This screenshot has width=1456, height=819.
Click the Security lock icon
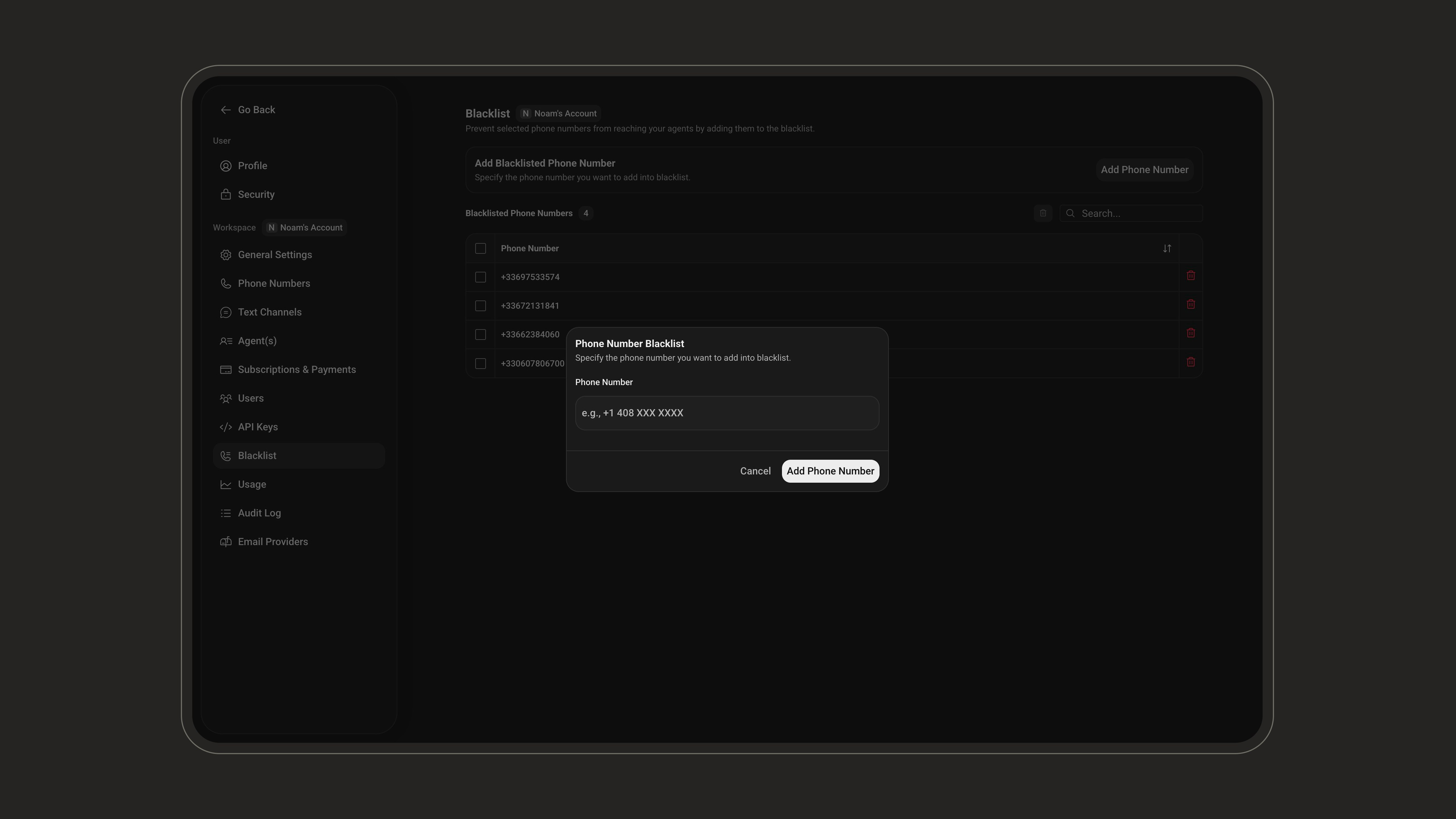[226, 195]
